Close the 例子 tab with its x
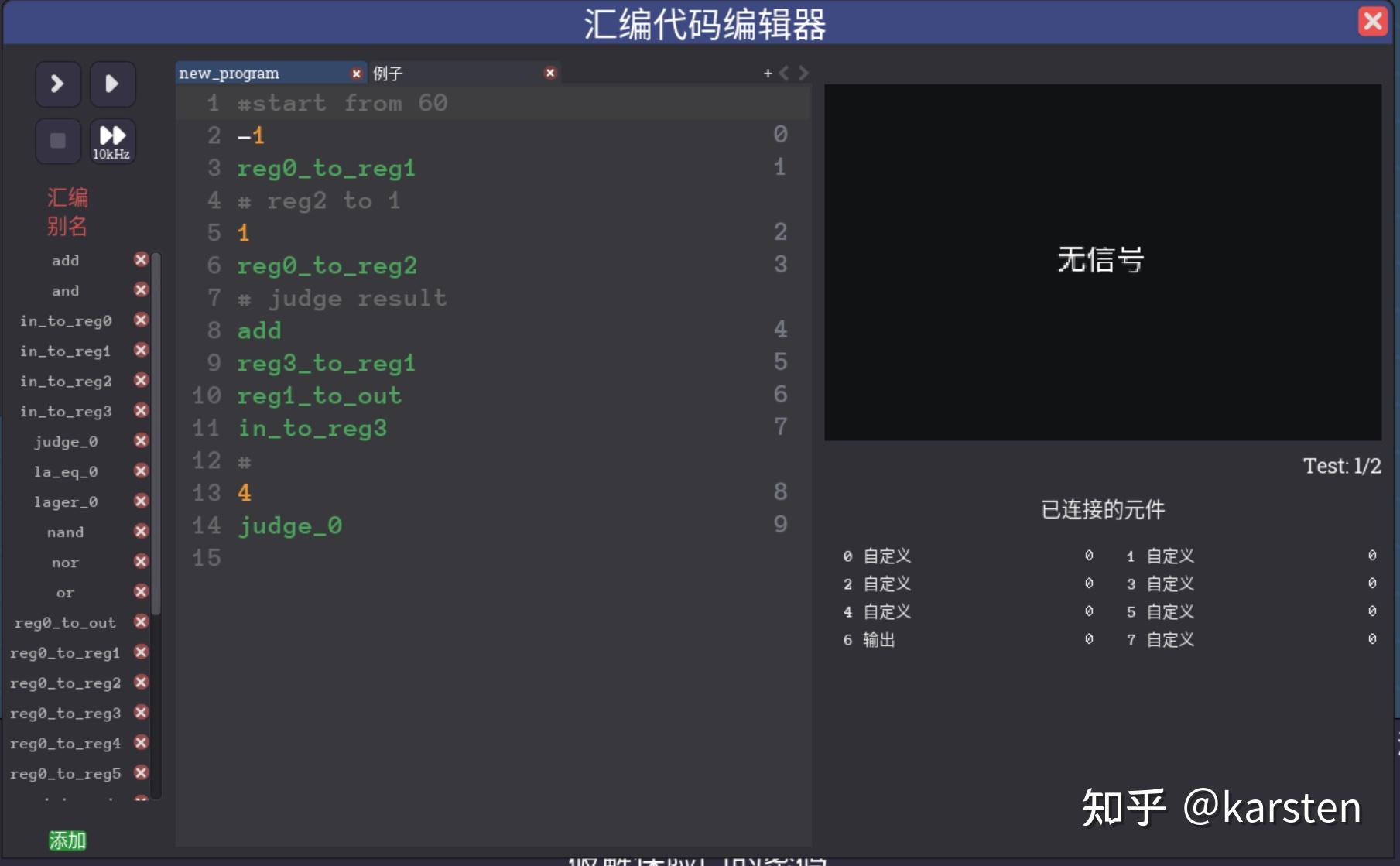The width and height of the screenshot is (1400, 866). pyautogui.click(x=550, y=73)
